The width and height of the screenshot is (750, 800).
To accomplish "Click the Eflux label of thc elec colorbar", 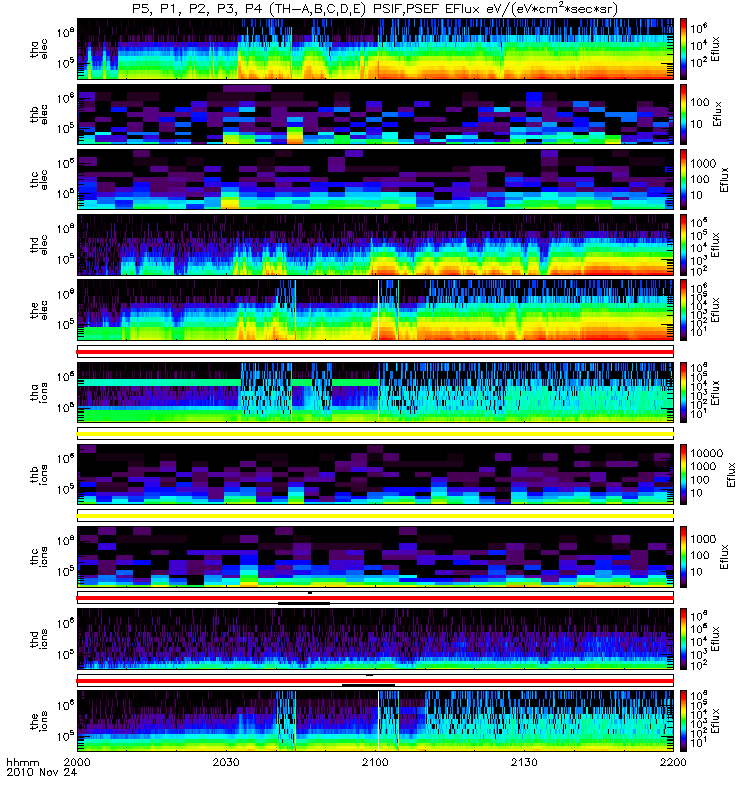I will point(724,180).
